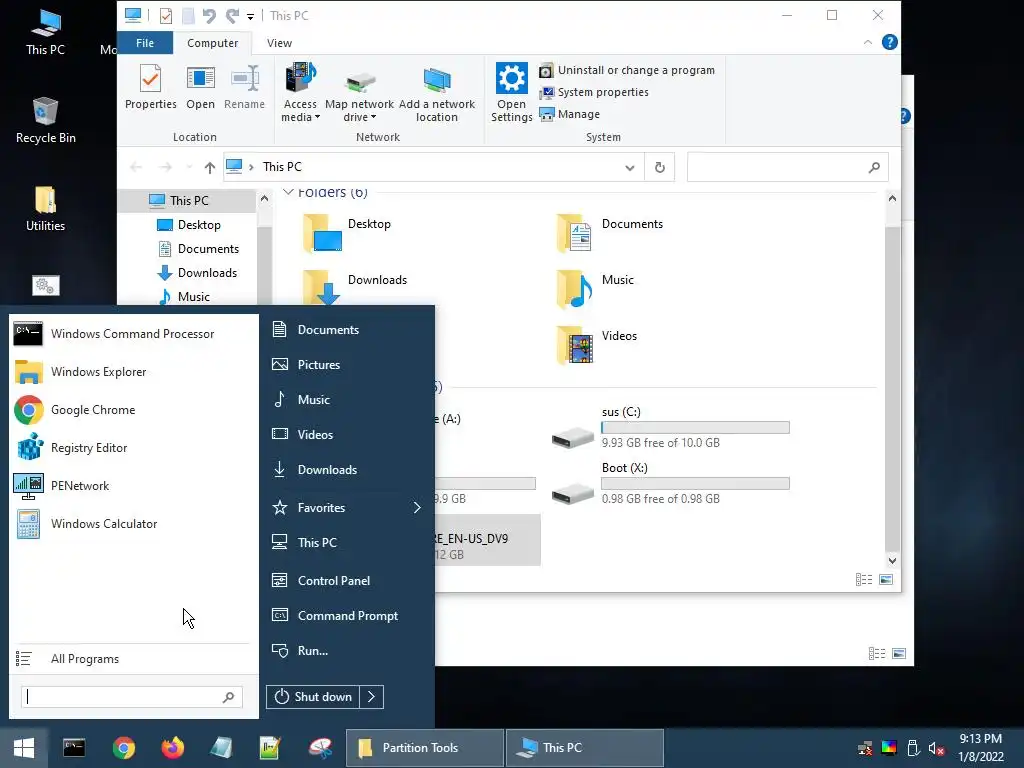1024x768 pixels.
Task: Select the sus (C:) drive
Action: [669, 428]
